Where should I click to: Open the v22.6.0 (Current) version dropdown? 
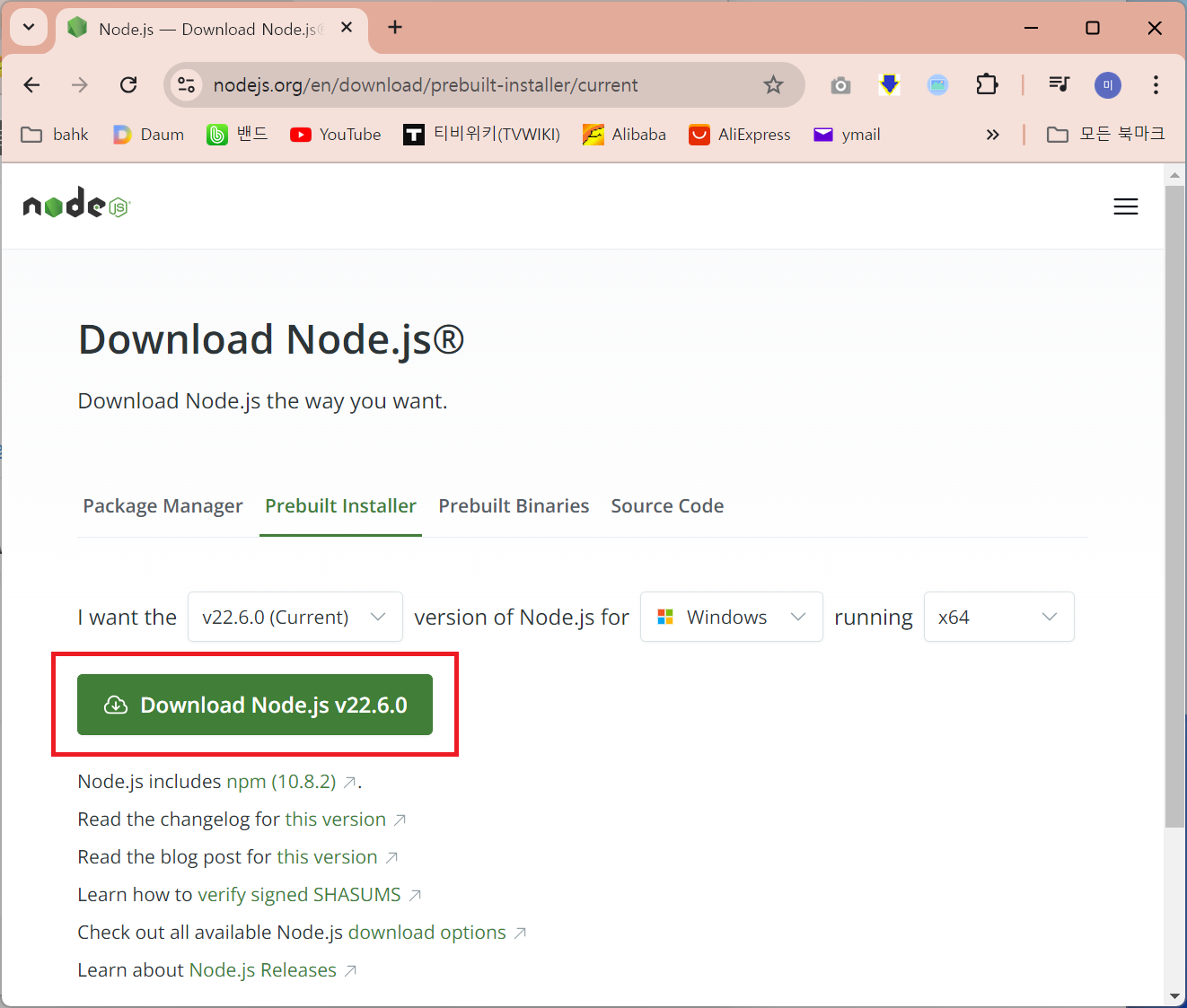pos(295,617)
